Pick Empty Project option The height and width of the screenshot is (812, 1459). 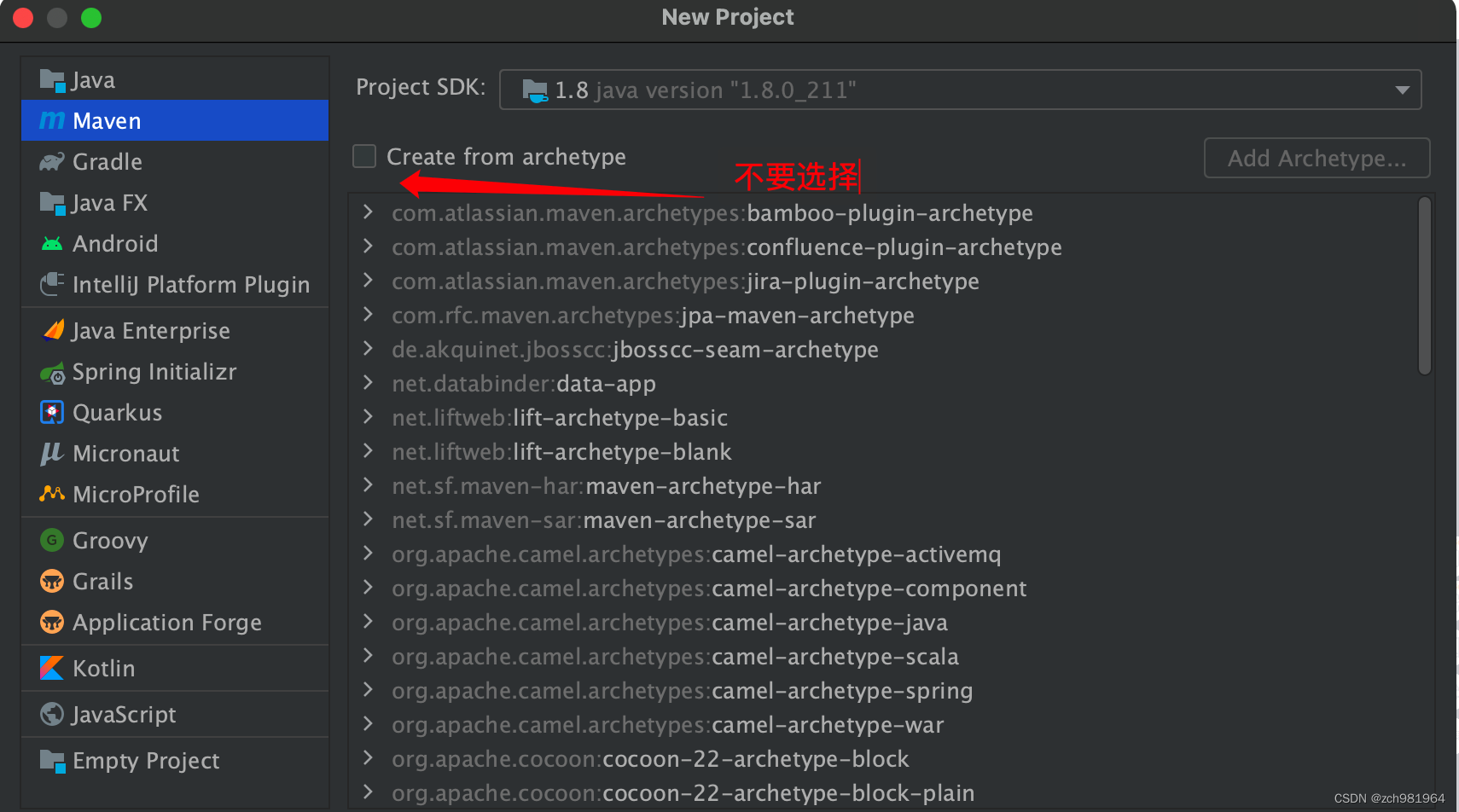(x=175, y=760)
